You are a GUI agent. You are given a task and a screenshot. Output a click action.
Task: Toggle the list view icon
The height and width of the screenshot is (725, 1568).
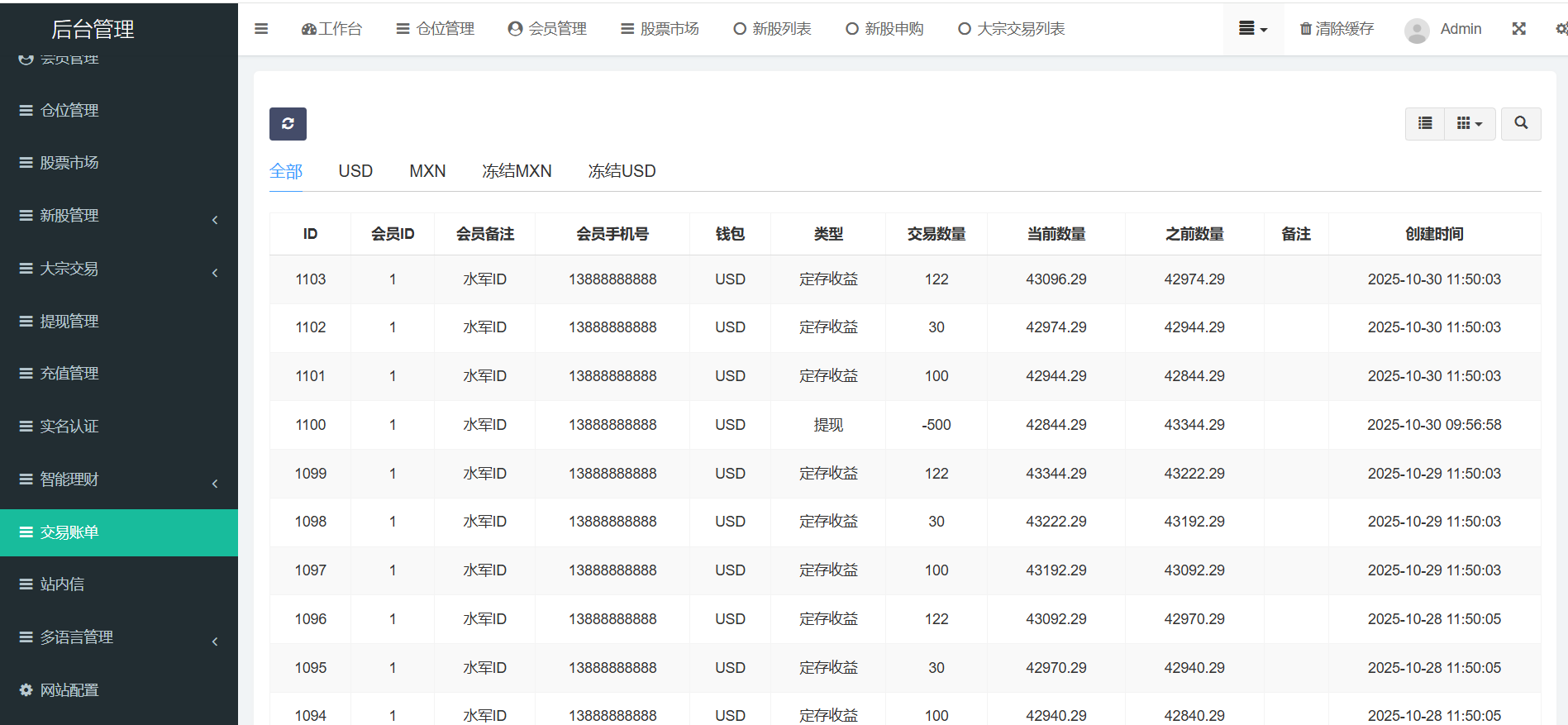tap(1425, 124)
